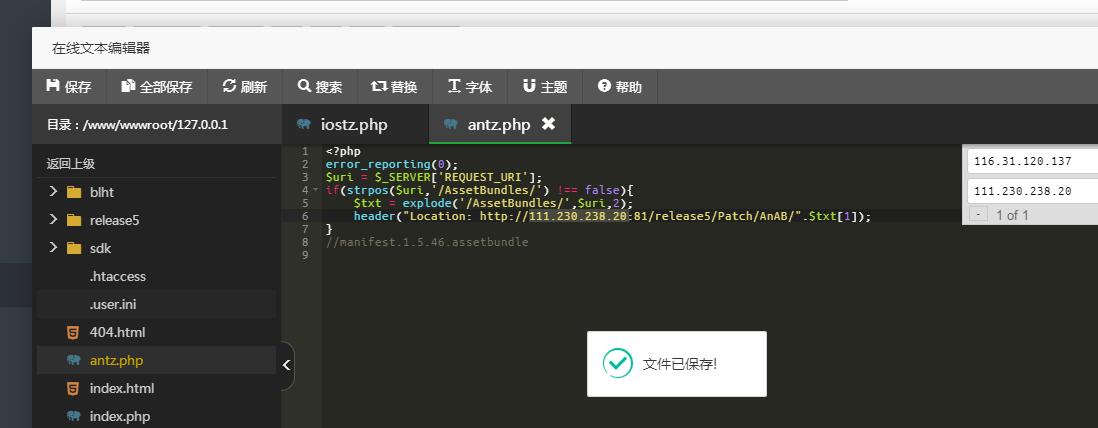Viewport: 1098px width, 428px height.
Task: Toggle the replace row with the minus button
Action: [x=979, y=215]
